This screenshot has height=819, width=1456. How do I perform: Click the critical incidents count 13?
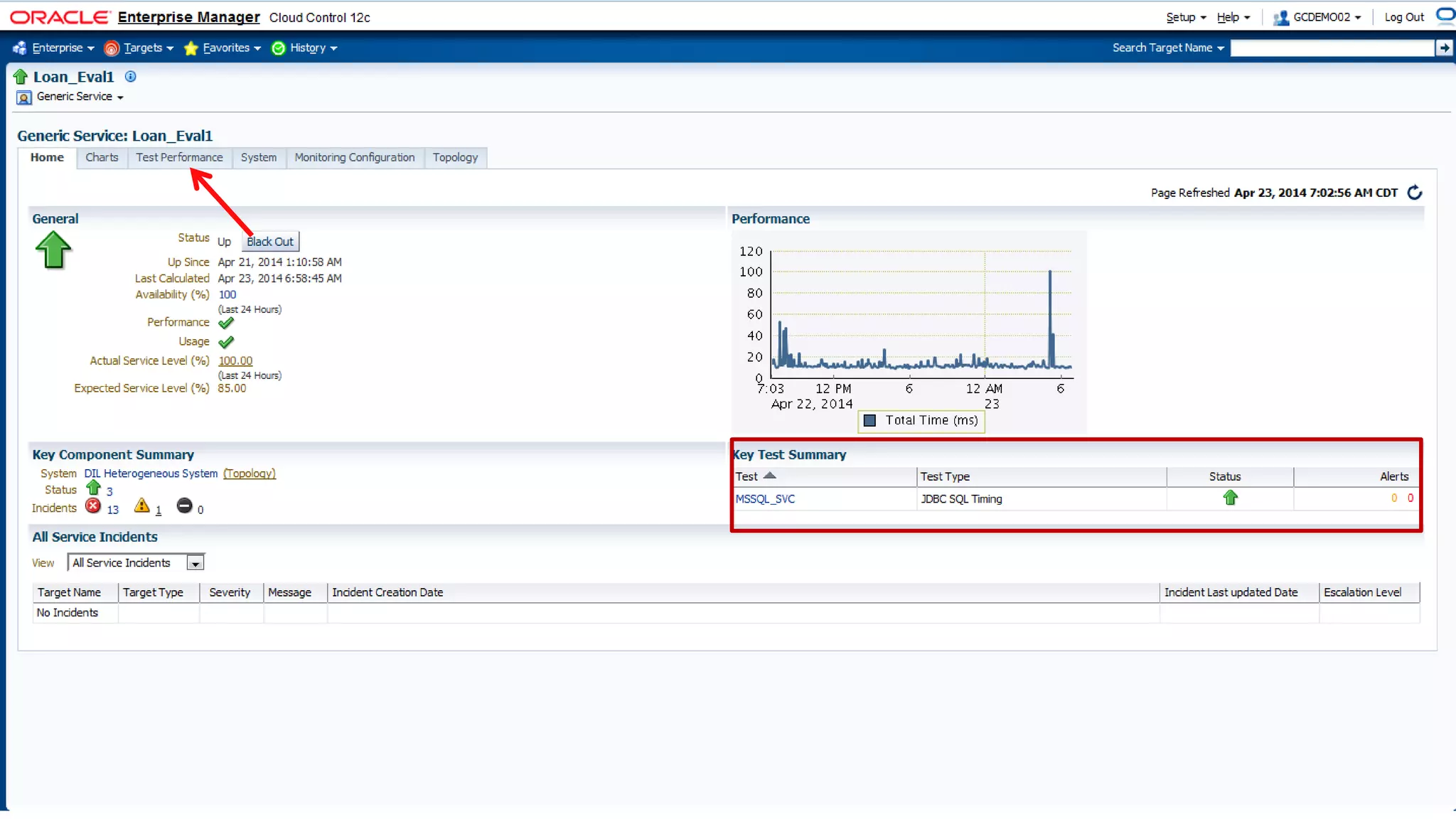[113, 510]
